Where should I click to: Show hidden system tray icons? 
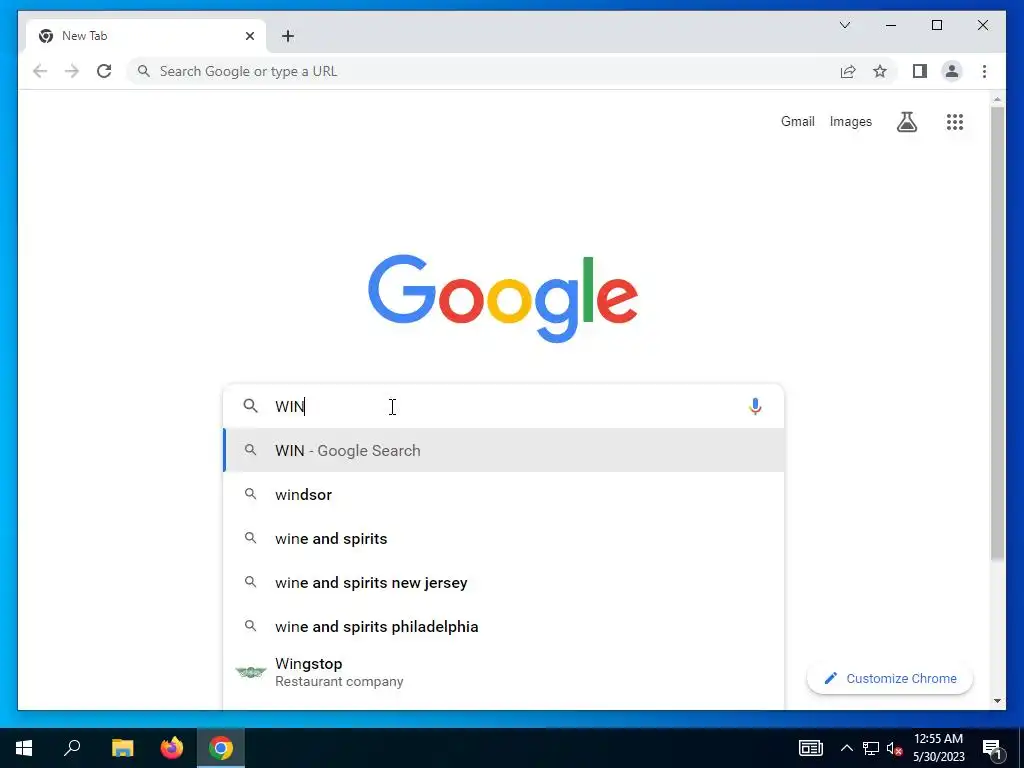point(846,748)
